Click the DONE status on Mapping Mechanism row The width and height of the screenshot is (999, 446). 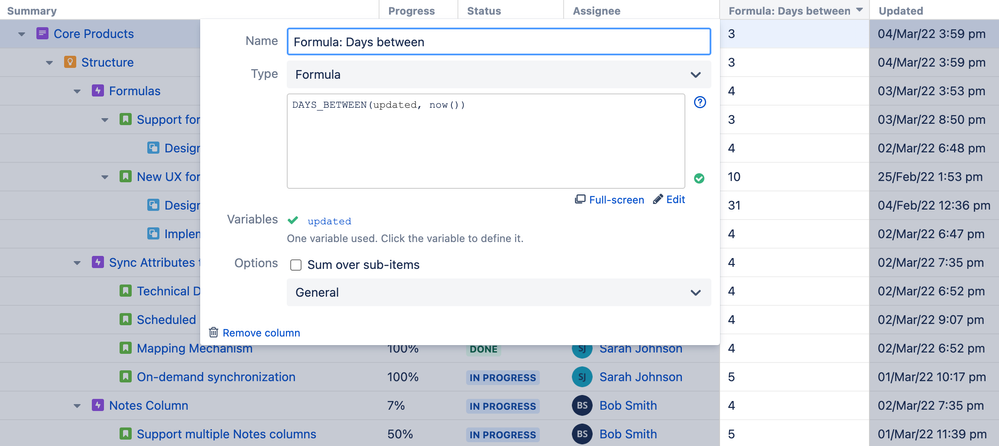click(484, 349)
